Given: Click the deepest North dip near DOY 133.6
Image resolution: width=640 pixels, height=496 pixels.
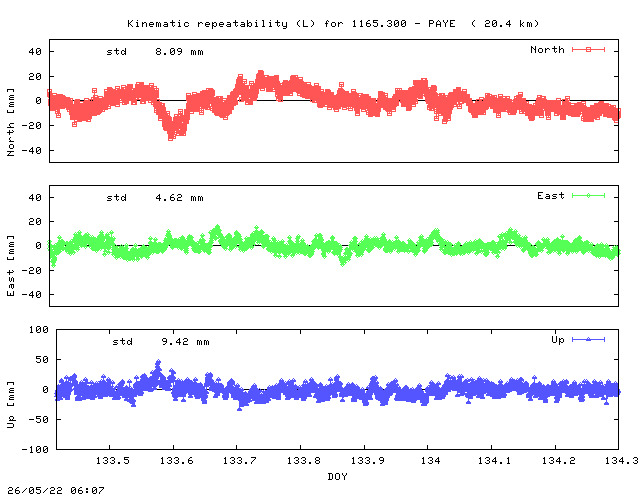Looking at the screenshot, I should click(171, 137).
